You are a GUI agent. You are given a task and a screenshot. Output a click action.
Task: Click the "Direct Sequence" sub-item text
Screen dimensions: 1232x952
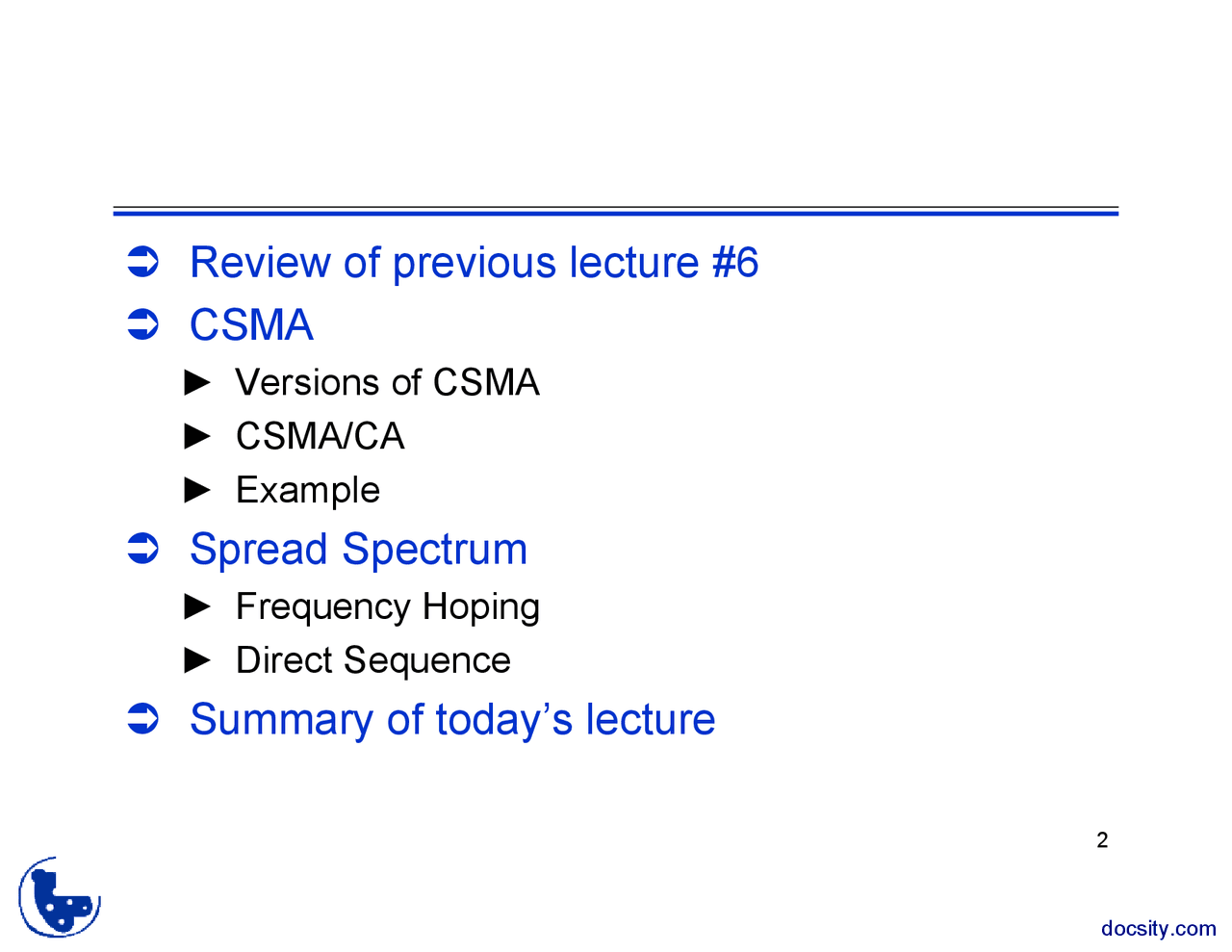372,660
